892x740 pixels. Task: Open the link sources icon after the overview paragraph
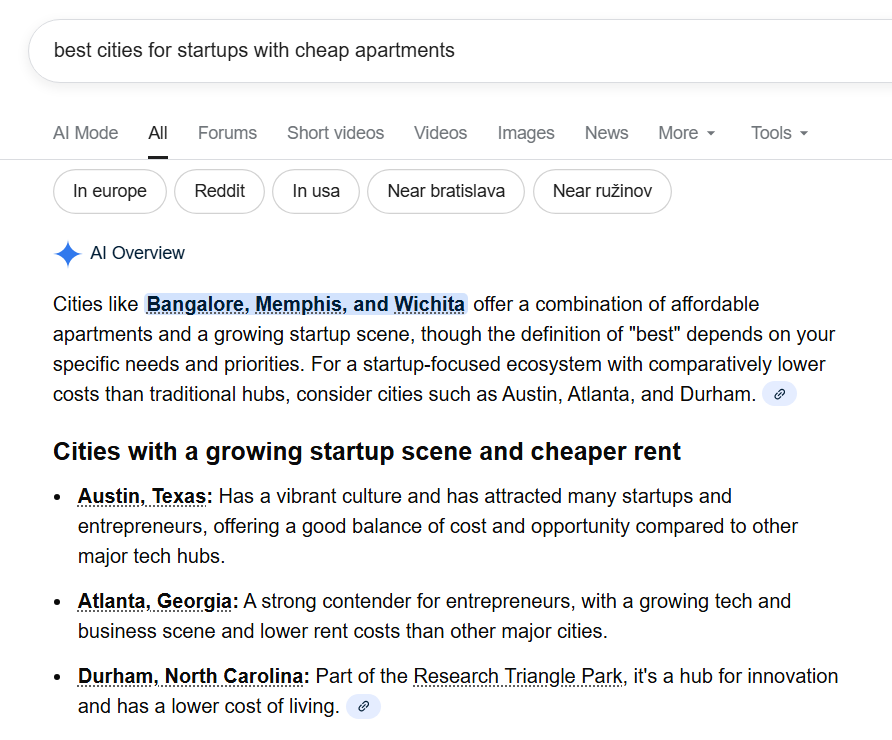pyautogui.click(x=779, y=393)
